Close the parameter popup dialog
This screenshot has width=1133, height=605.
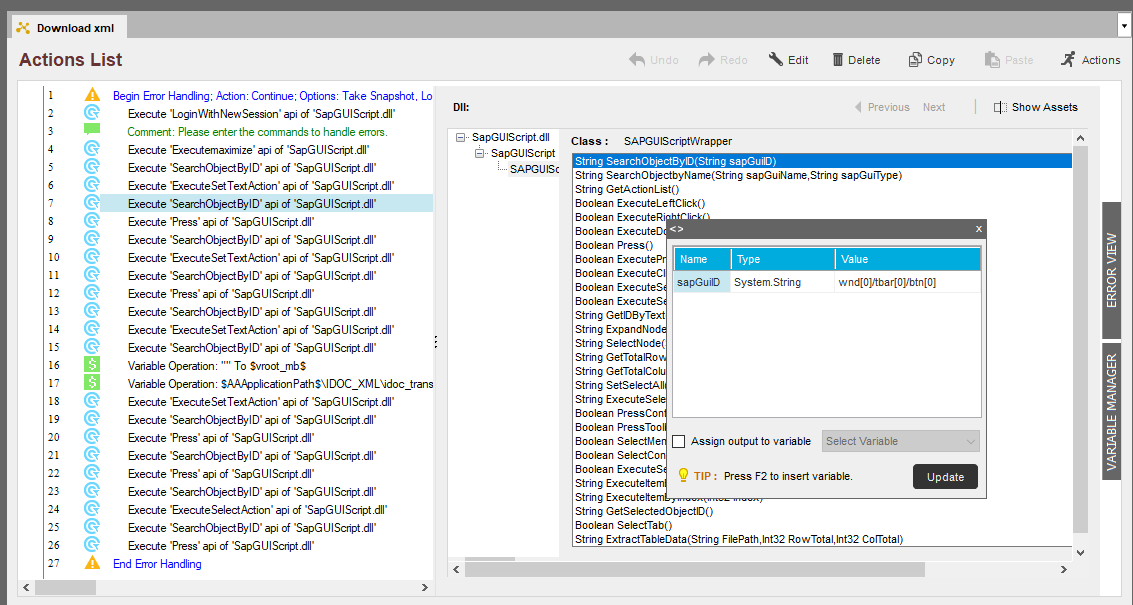pyautogui.click(x=979, y=229)
